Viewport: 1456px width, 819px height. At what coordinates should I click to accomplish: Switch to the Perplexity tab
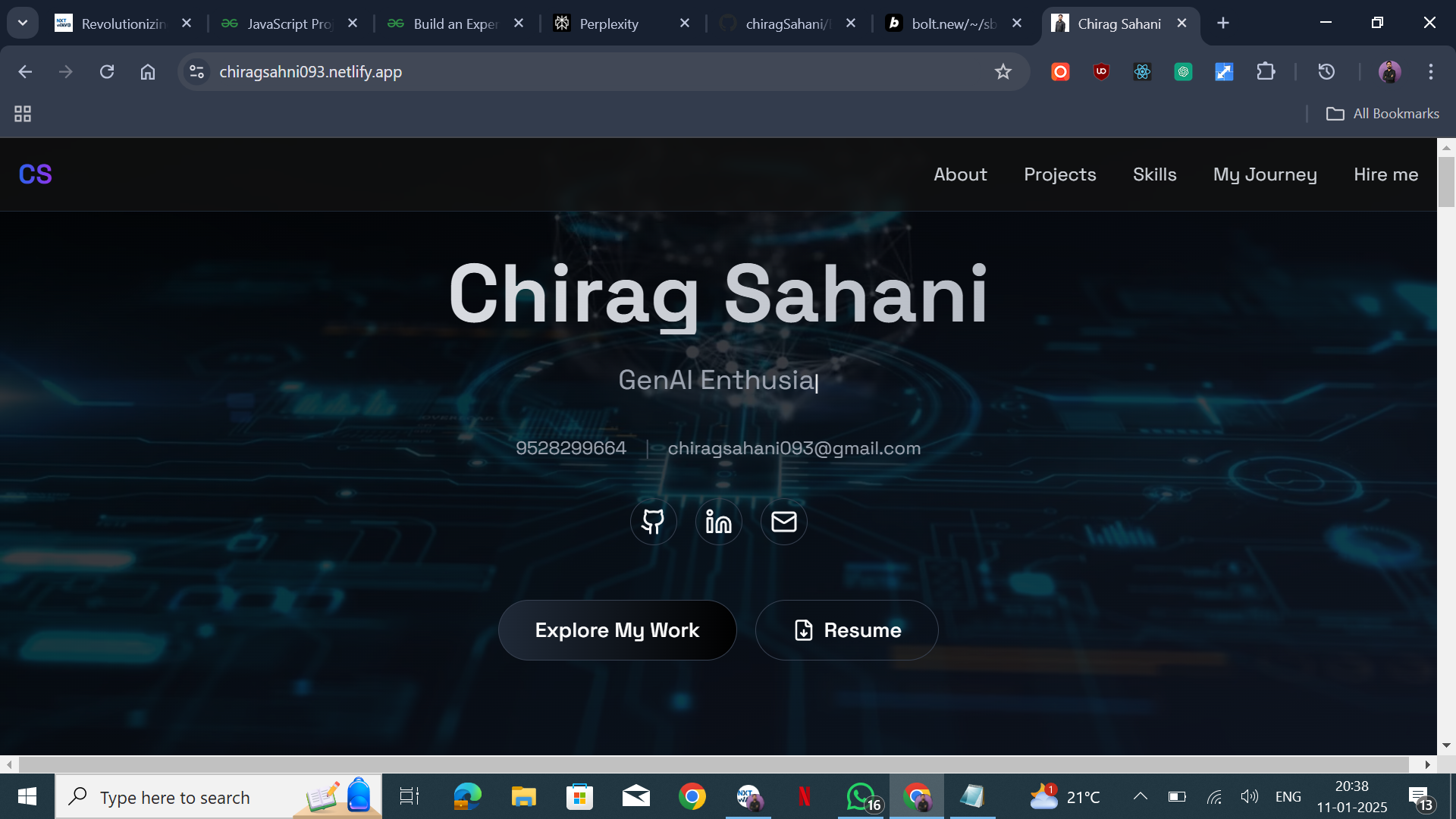pyautogui.click(x=607, y=24)
